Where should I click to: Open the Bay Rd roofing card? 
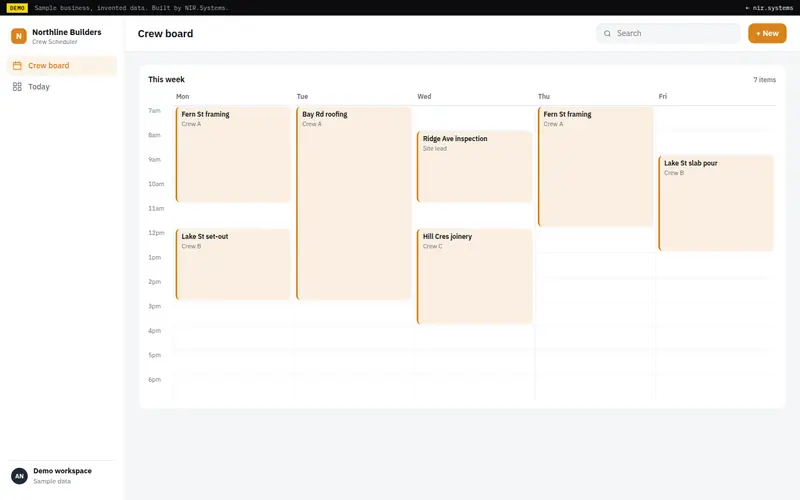[x=354, y=203]
